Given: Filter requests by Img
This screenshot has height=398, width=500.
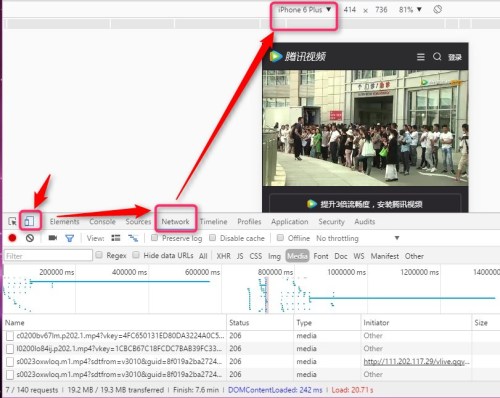Looking at the screenshot, I should 274,256.
